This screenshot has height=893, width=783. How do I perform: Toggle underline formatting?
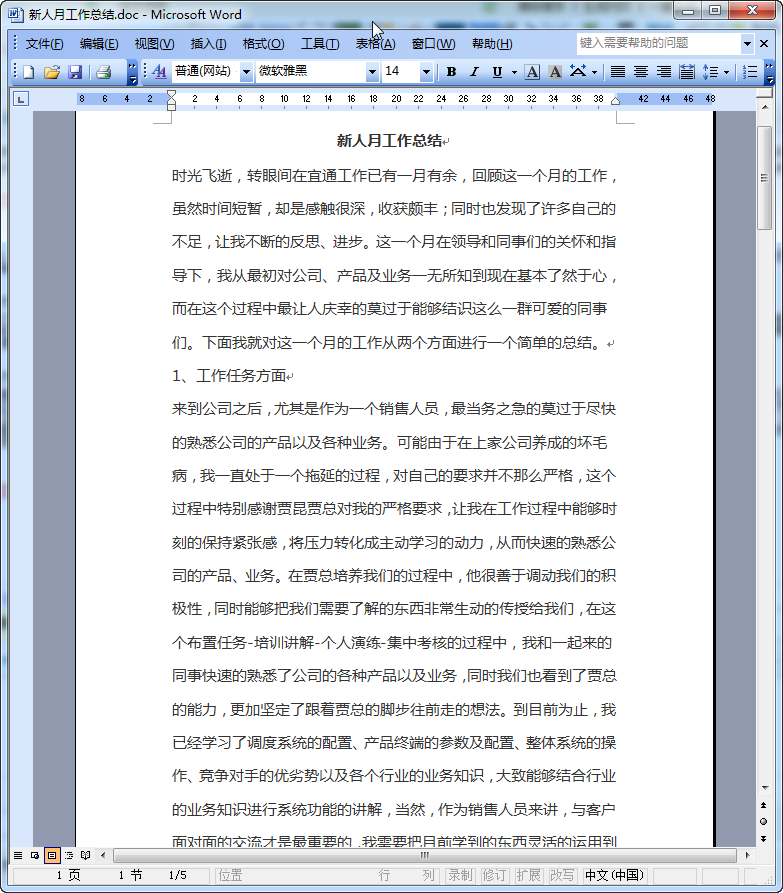(497, 72)
